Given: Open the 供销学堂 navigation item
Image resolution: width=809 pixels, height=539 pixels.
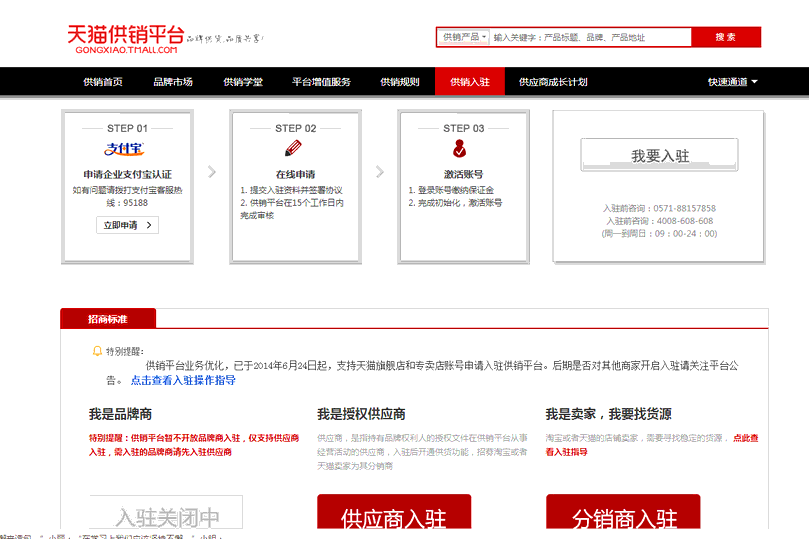Looking at the screenshot, I should pyautogui.click(x=243, y=81).
